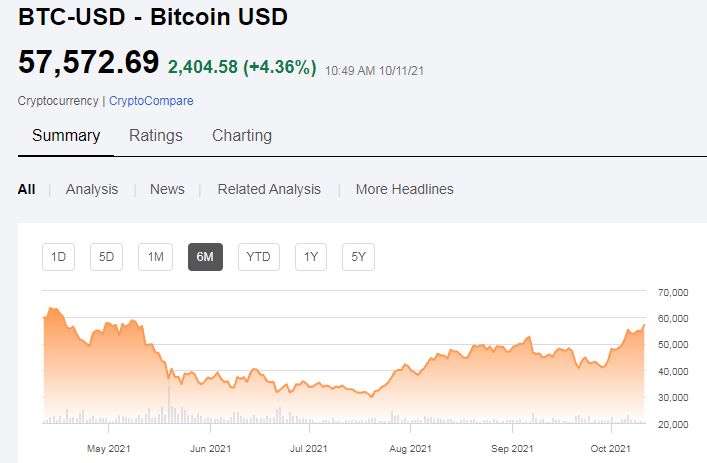707x463 pixels.
Task: Select the 1Y chart range
Action: (x=310, y=257)
